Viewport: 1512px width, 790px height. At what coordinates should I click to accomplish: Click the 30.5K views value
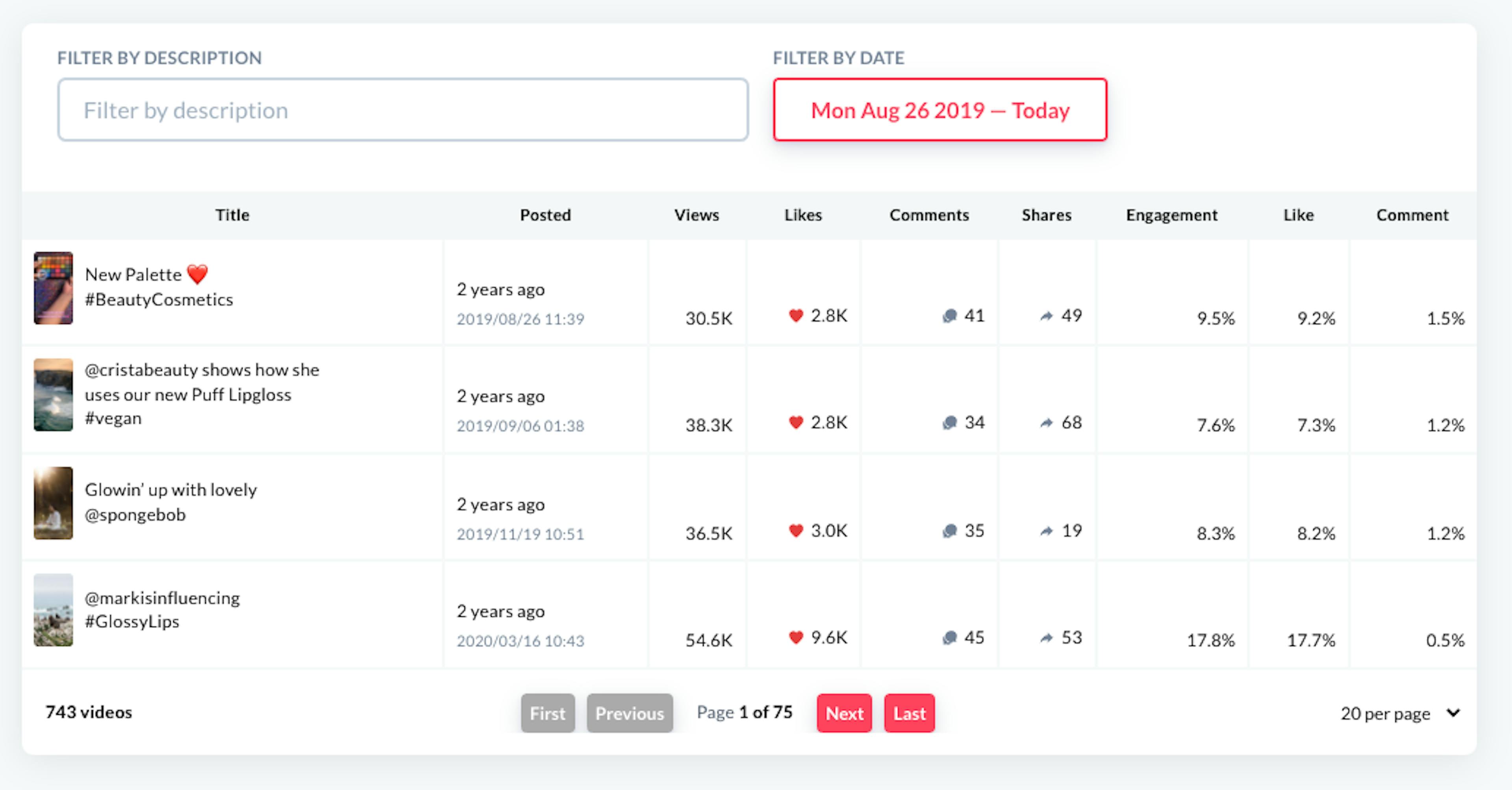(709, 319)
